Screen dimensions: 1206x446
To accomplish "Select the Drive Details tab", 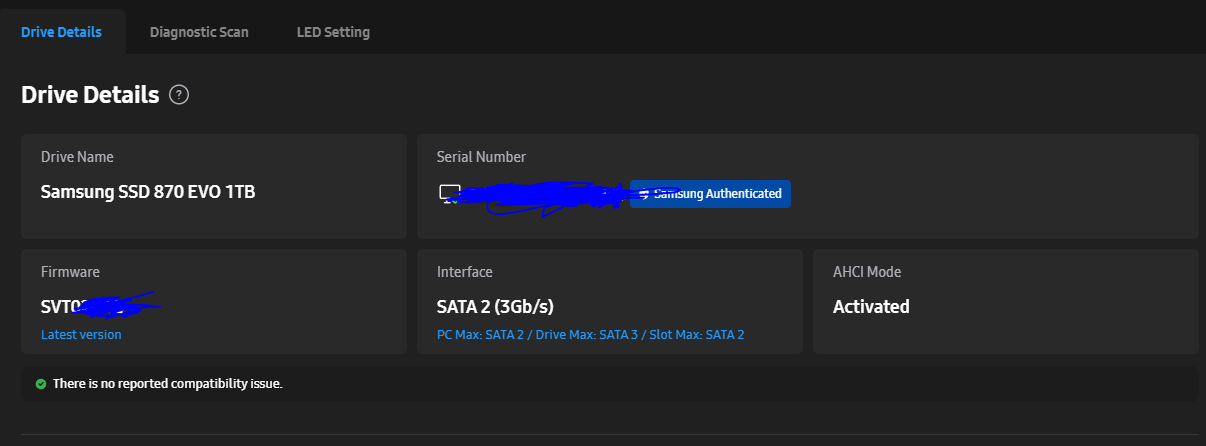I will [61, 32].
